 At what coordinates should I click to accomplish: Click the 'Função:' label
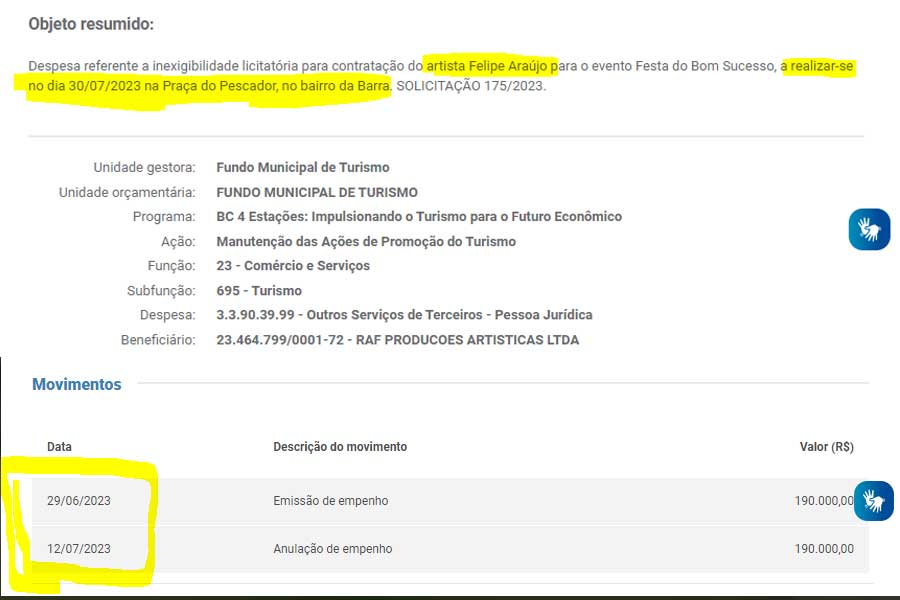[x=171, y=266]
